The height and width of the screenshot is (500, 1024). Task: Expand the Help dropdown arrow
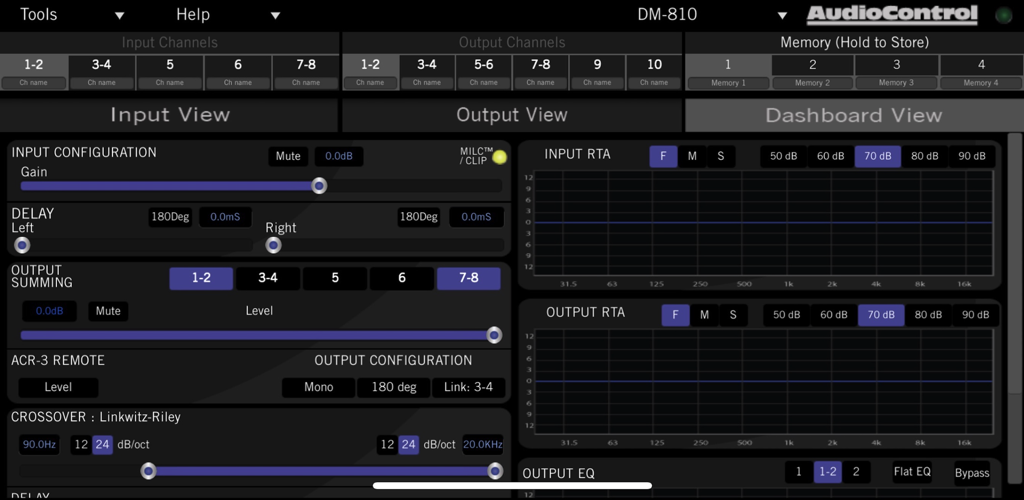pyautogui.click(x=275, y=15)
